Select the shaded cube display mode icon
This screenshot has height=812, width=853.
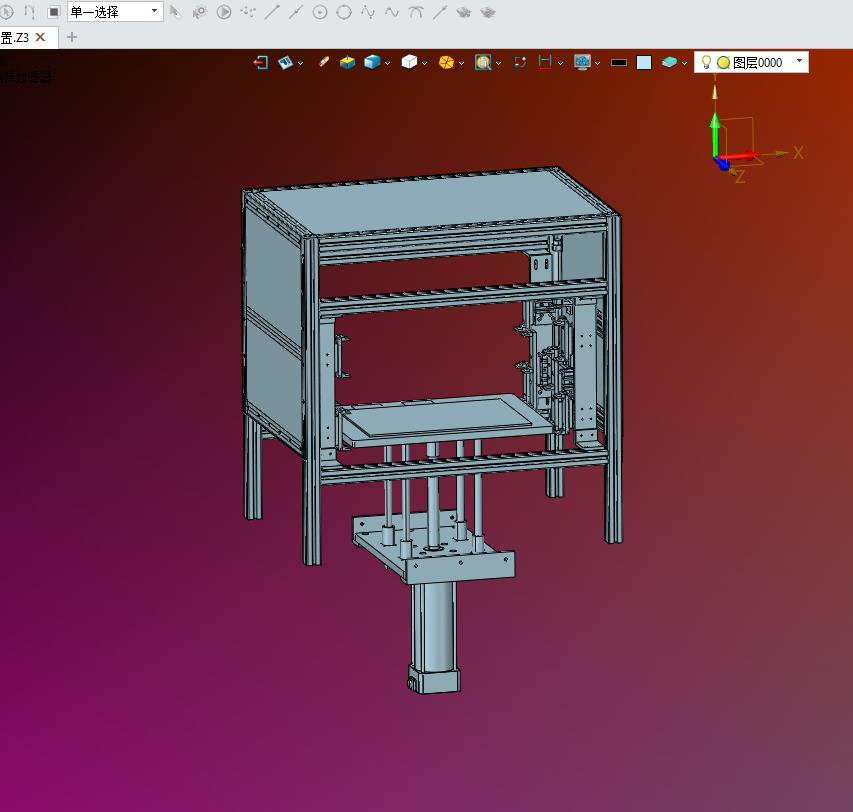[372, 62]
